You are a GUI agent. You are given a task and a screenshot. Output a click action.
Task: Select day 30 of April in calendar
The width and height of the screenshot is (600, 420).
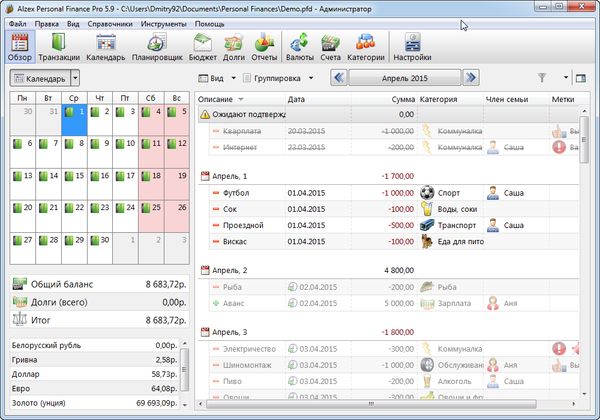(x=100, y=248)
